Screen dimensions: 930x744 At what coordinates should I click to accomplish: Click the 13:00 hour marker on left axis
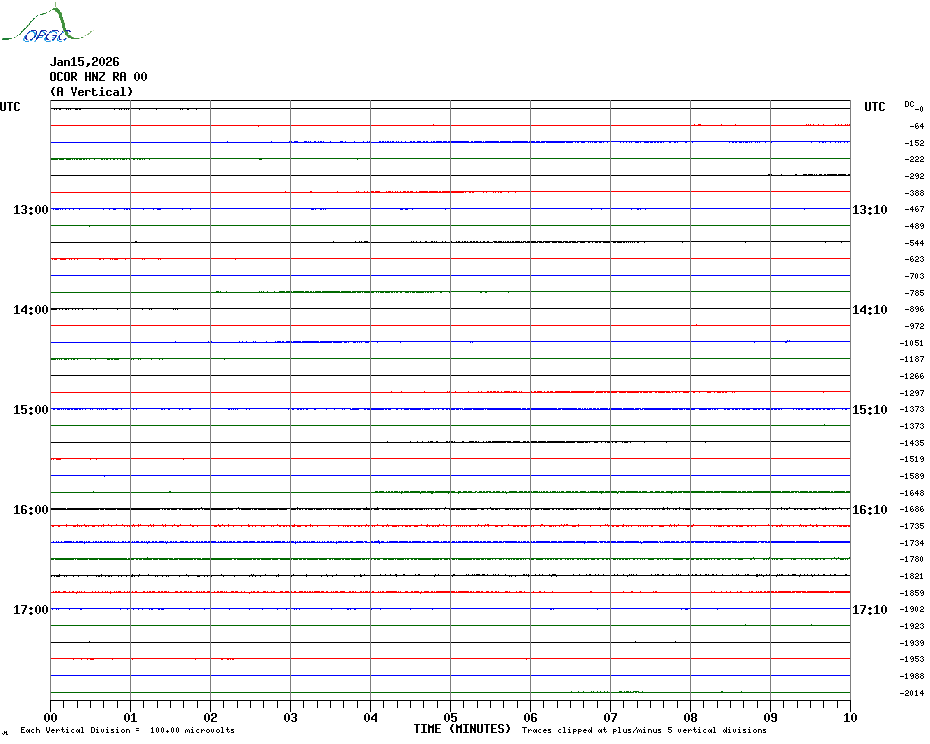pyautogui.click(x=30, y=209)
